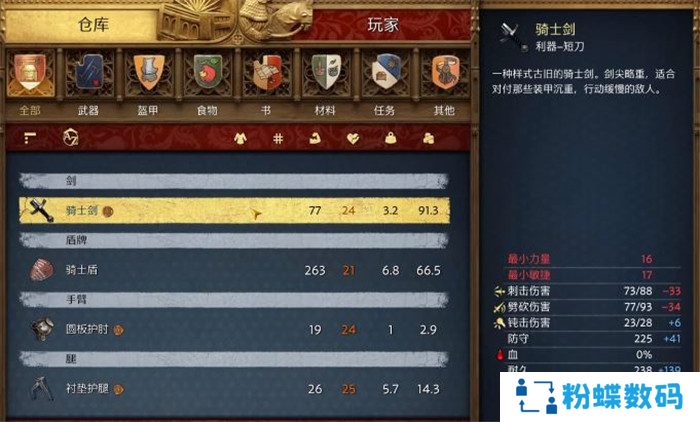
Task: Open the 任务 quest items category icon
Action: click(385, 73)
